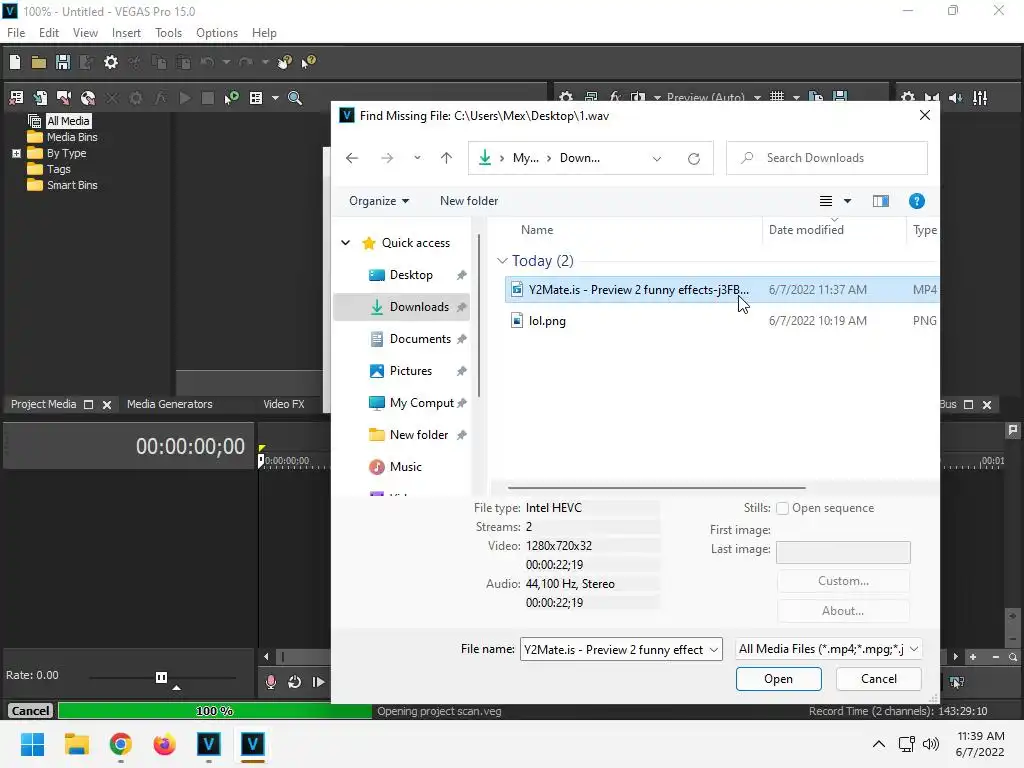1024x768 pixels.
Task: Open the View menu
Action: pos(85,33)
